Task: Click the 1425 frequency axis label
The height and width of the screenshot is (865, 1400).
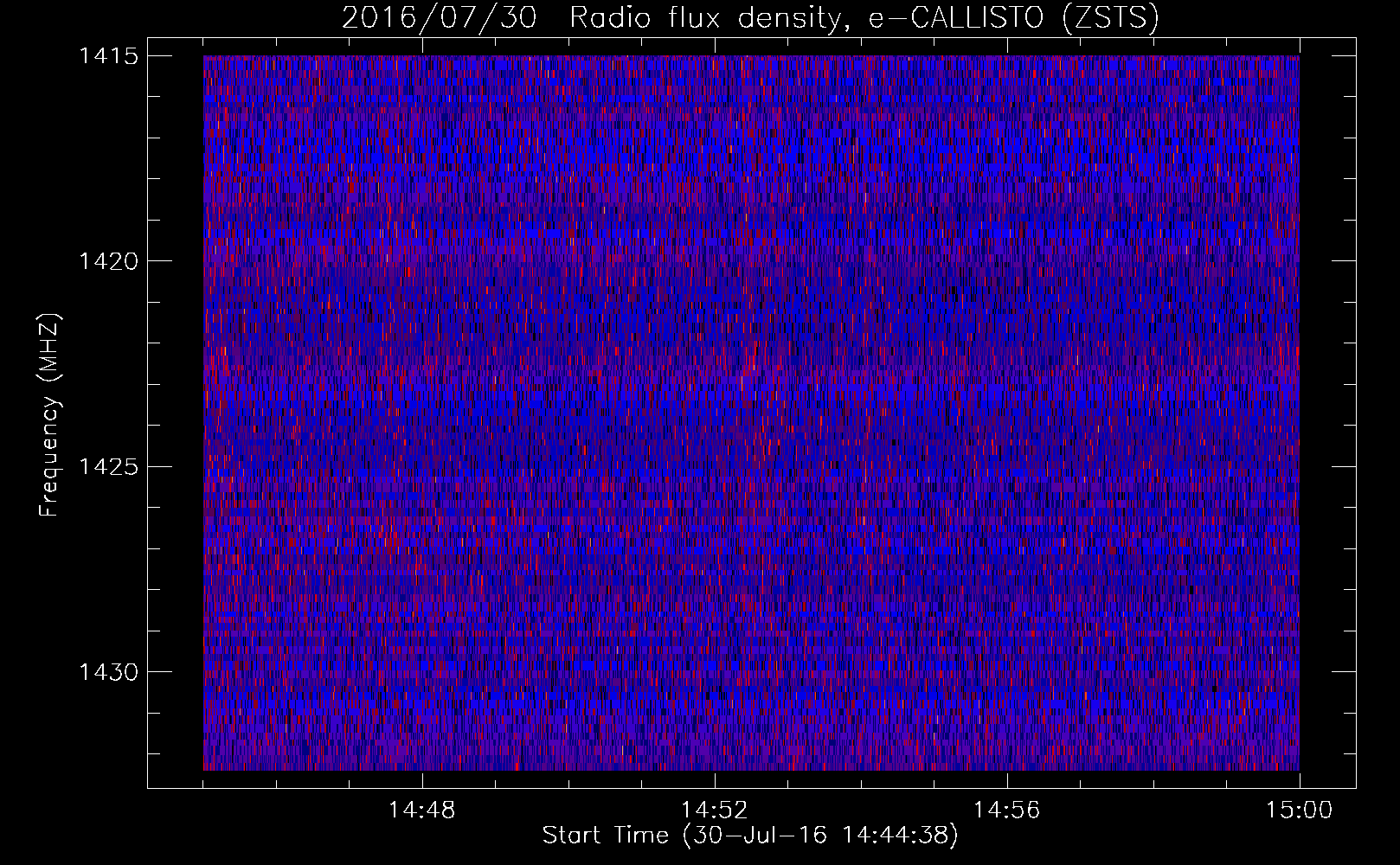Action: 108,467
